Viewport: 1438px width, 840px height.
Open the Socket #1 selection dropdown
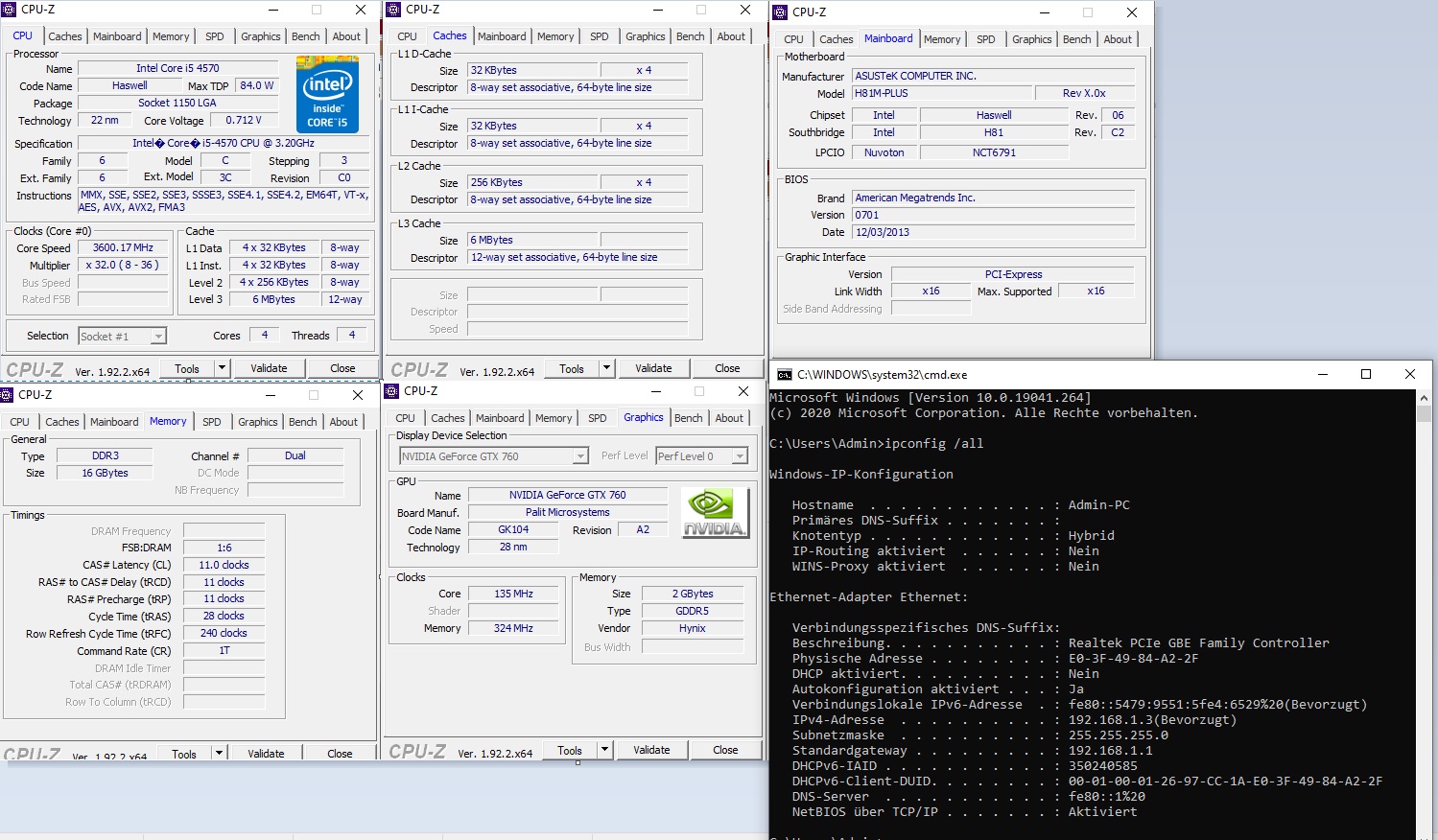(158, 337)
